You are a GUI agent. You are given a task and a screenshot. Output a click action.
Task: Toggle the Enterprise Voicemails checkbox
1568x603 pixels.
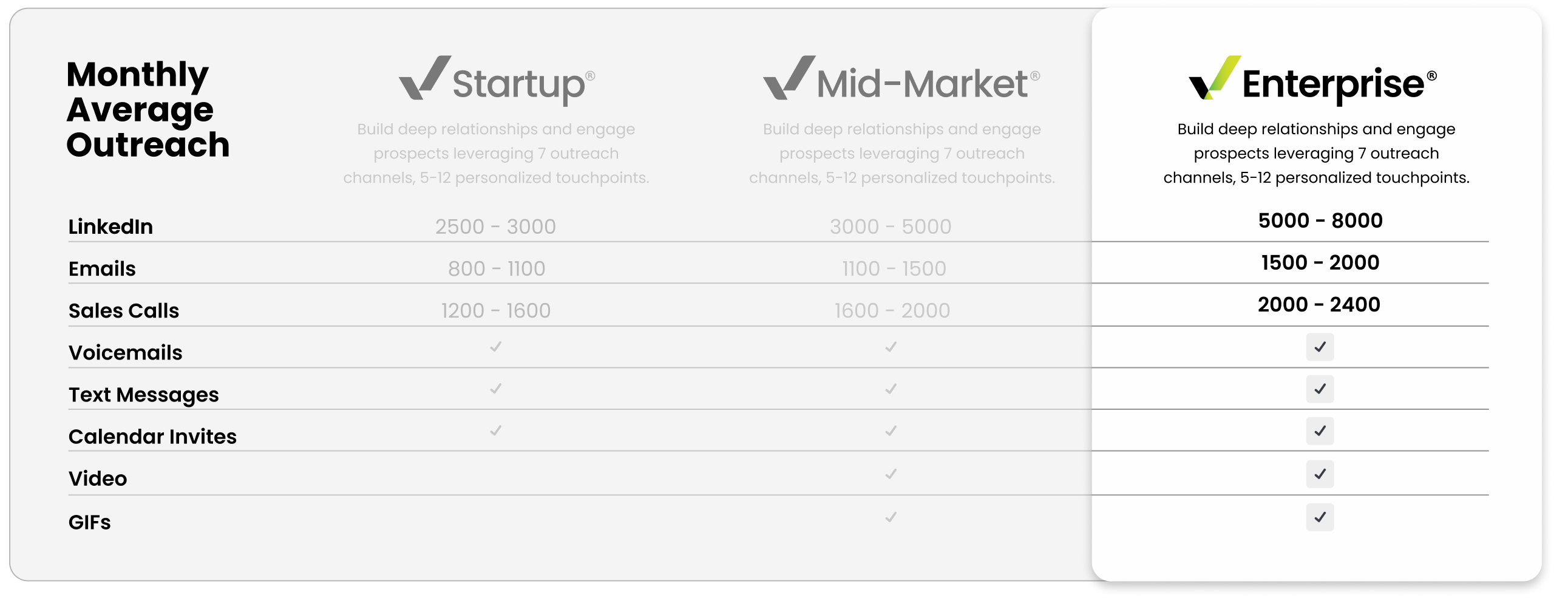[x=1320, y=347]
